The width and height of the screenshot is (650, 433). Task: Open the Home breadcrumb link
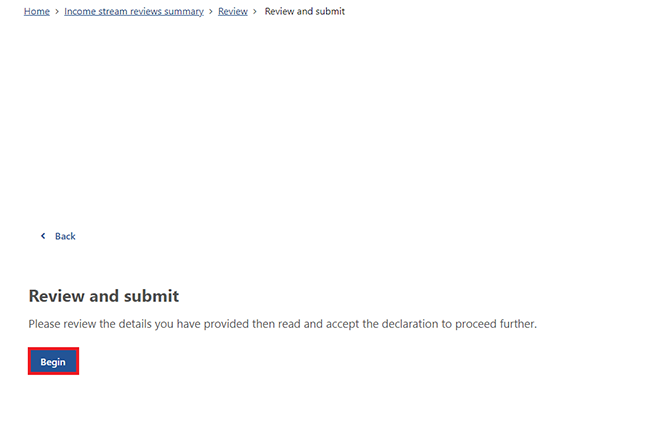point(36,12)
